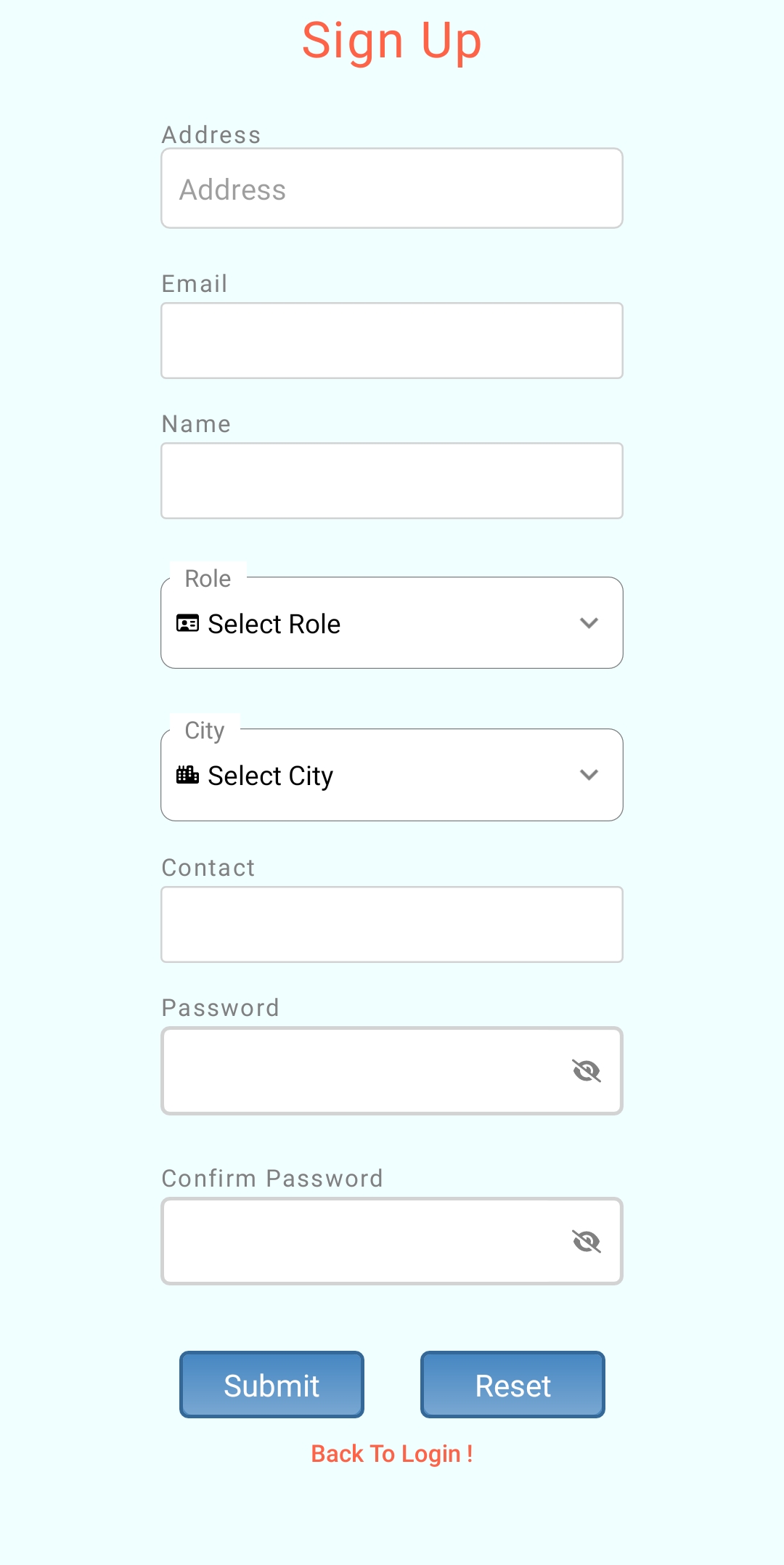Image resolution: width=784 pixels, height=1565 pixels.
Task: Click inside the Password input field
Action: tap(363, 1070)
